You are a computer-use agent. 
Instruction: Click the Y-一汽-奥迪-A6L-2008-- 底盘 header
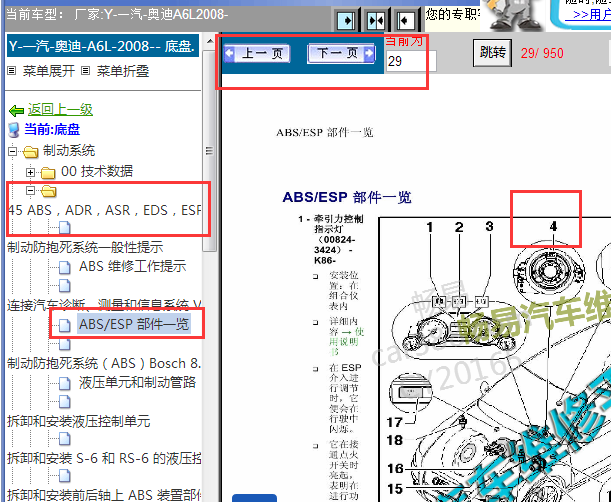tap(103, 46)
